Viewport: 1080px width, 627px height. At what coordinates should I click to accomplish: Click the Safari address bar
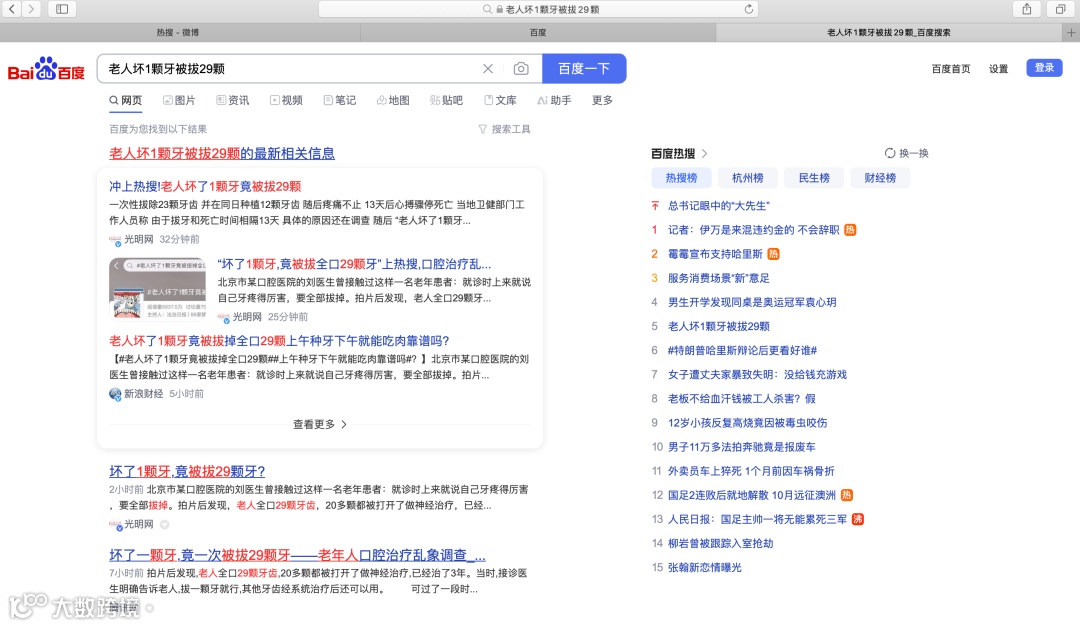[x=538, y=9]
